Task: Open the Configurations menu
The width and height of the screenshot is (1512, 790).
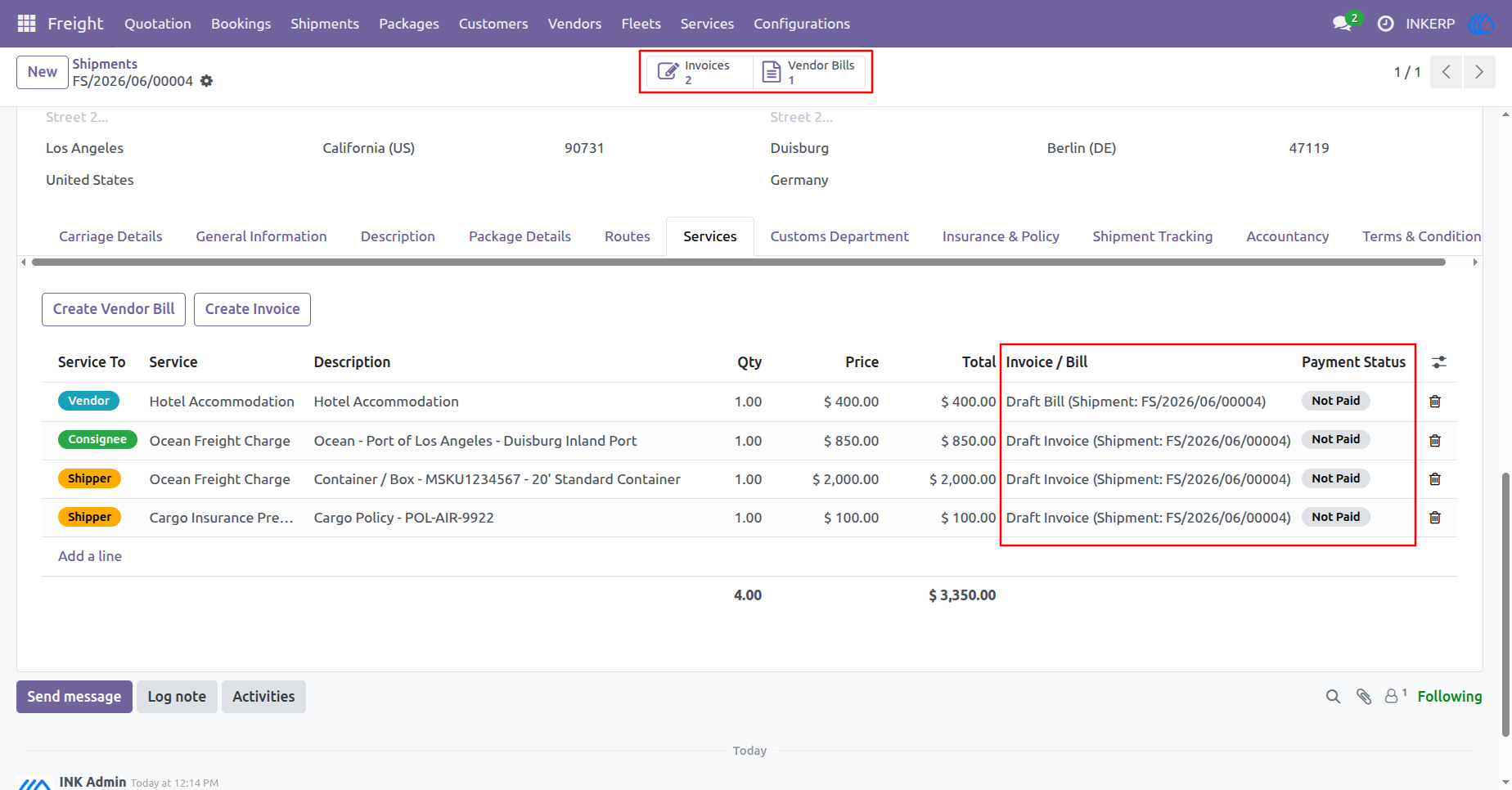Action: click(x=802, y=24)
